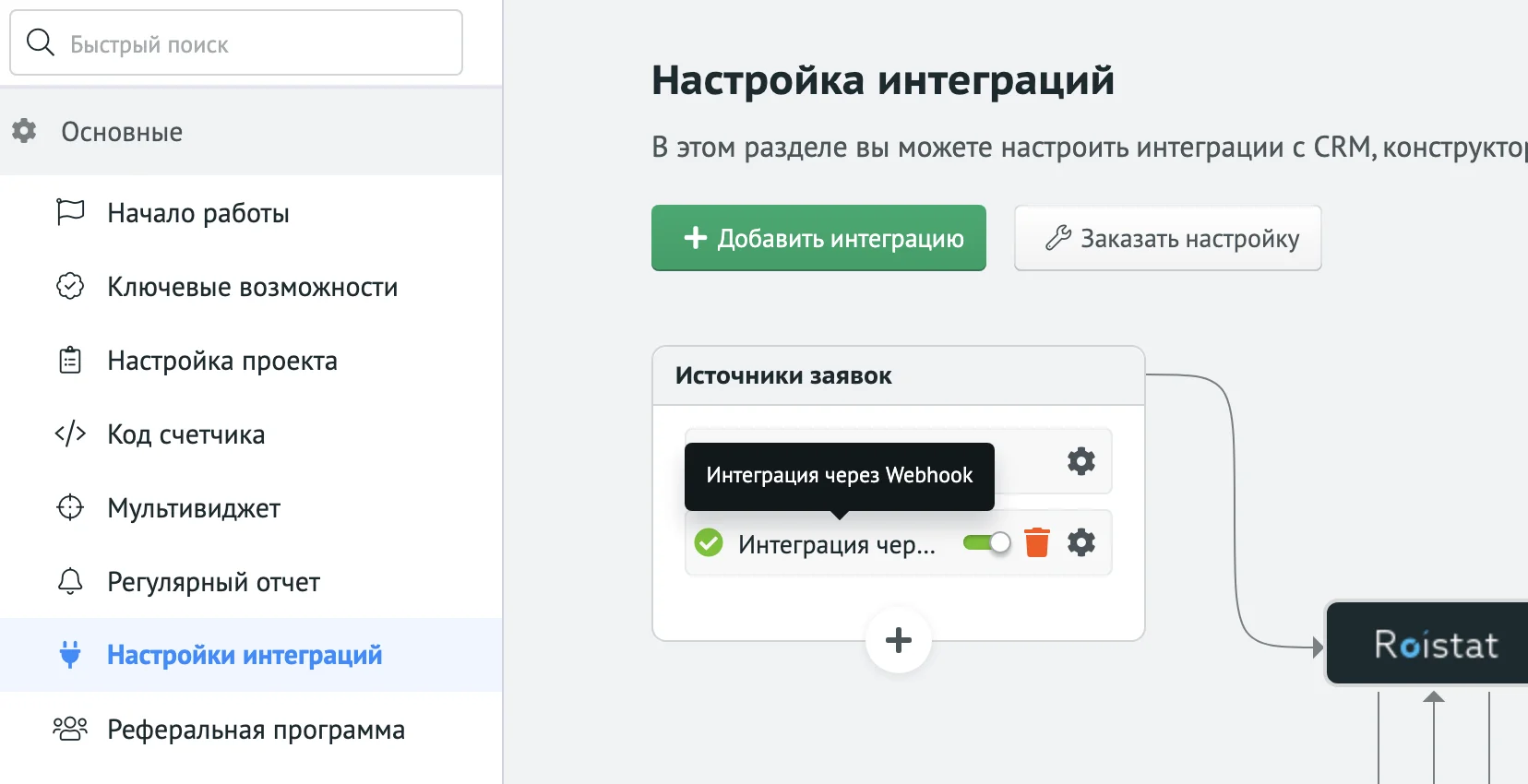The height and width of the screenshot is (784, 1528).
Task: Add a source with round plus button
Action: click(899, 640)
